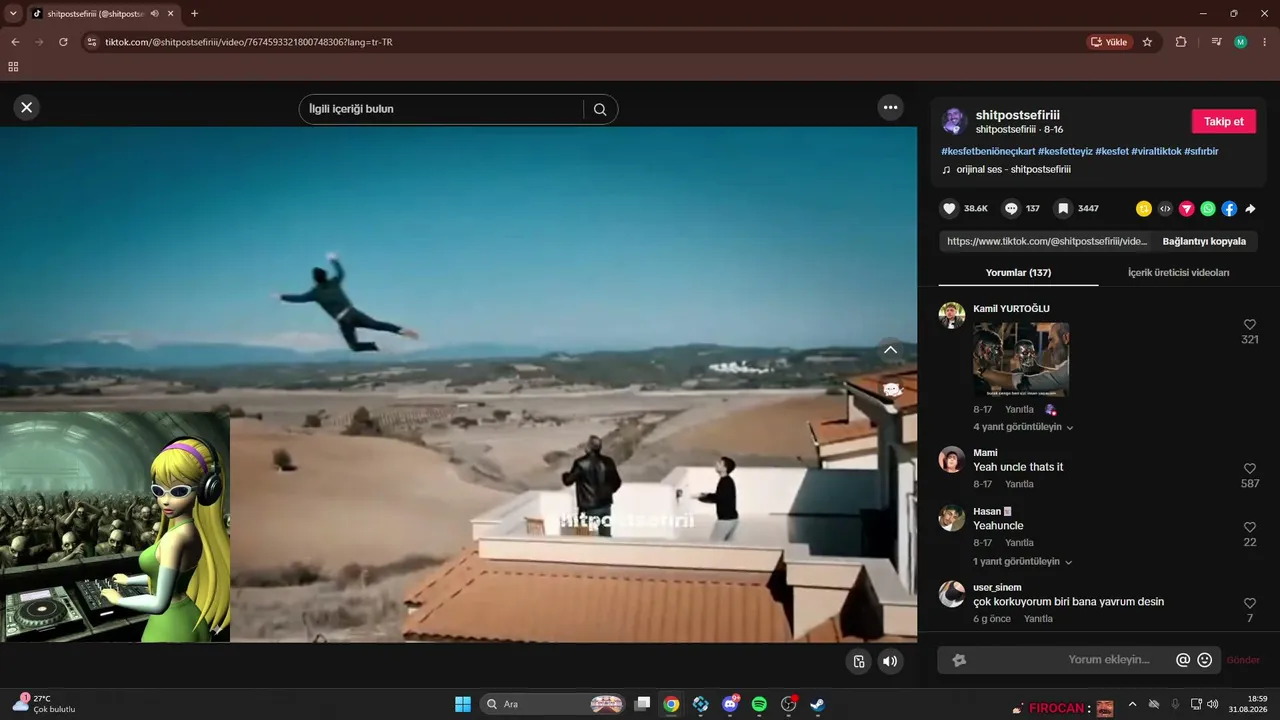
Task: Share the video to Facebook
Action: (1229, 209)
